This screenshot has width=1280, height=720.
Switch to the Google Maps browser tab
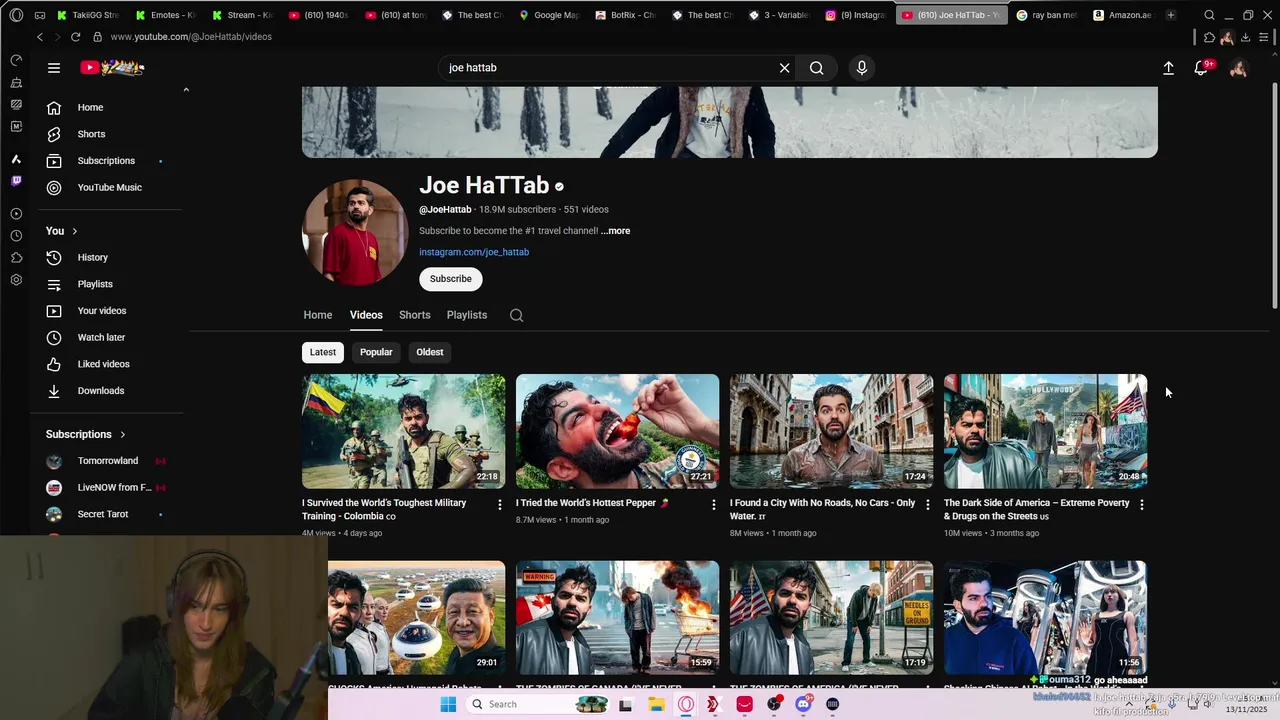[549, 15]
